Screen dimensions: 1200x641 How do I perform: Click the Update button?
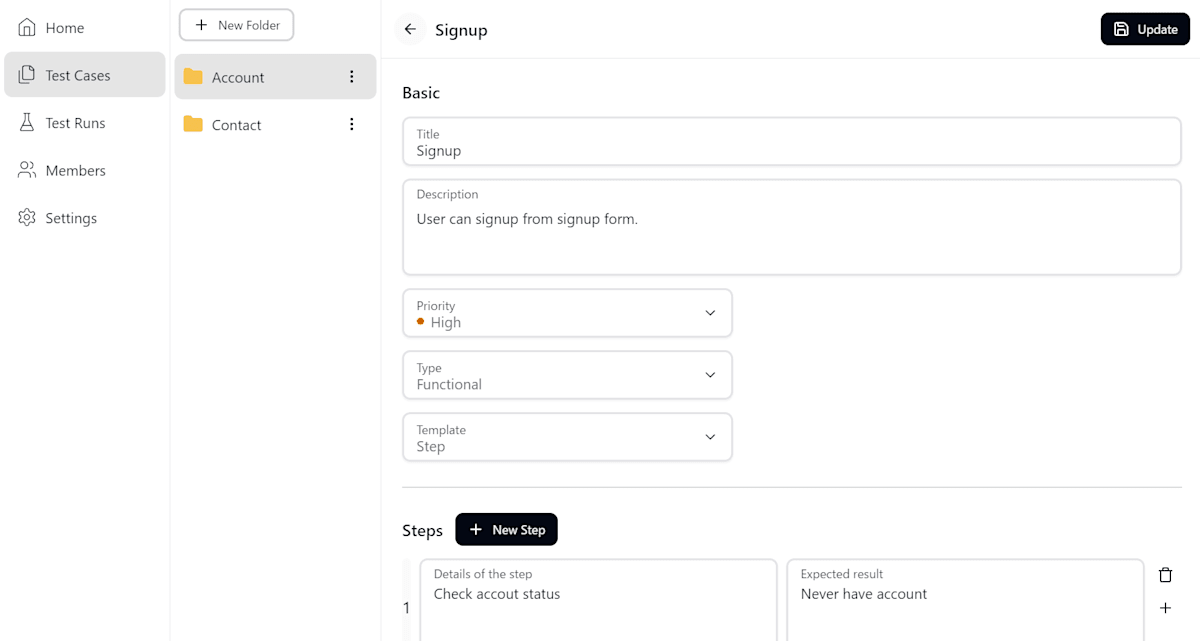pos(1145,29)
